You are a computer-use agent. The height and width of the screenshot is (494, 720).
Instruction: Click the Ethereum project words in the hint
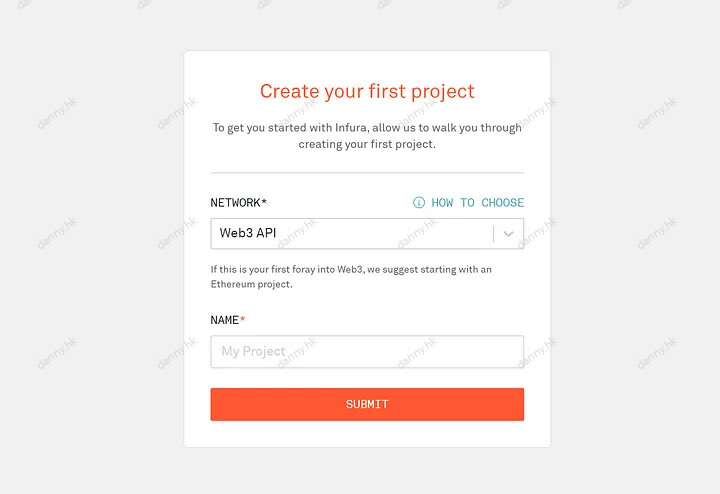pyautogui.click(x=251, y=284)
